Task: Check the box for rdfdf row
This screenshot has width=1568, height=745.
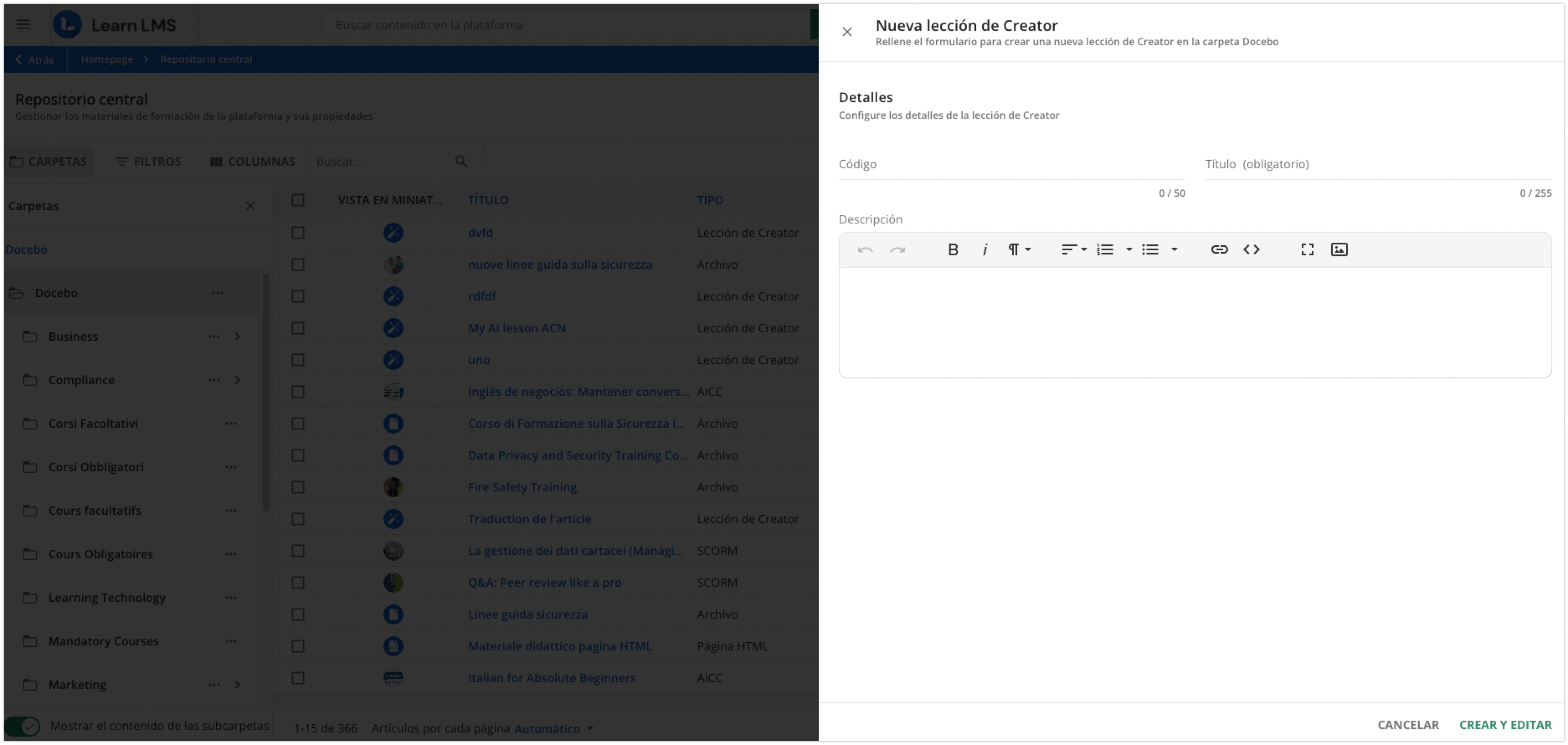Action: click(298, 296)
